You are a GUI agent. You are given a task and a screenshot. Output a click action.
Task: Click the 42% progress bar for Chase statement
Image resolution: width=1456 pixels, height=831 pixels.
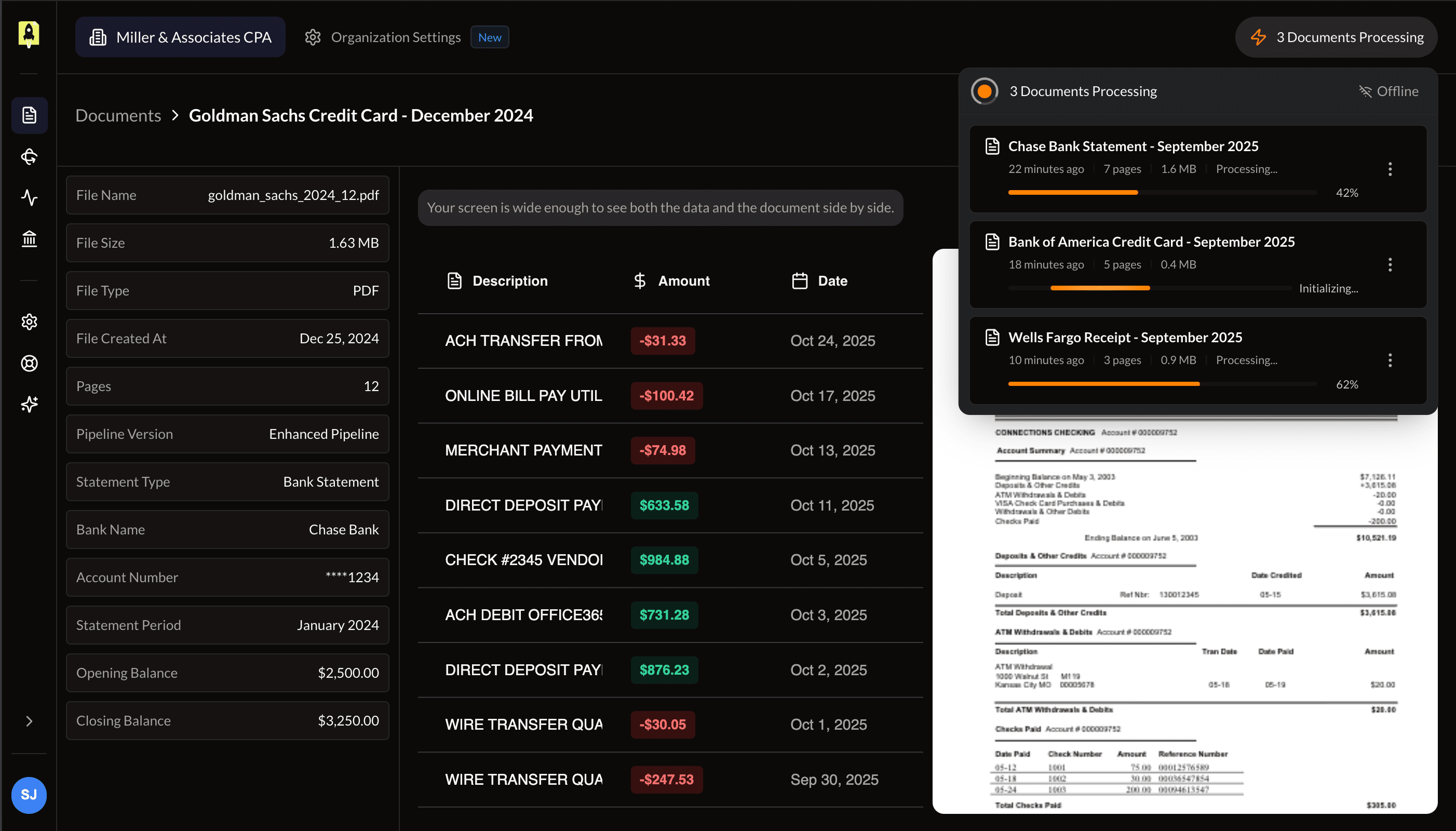(x=1162, y=192)
